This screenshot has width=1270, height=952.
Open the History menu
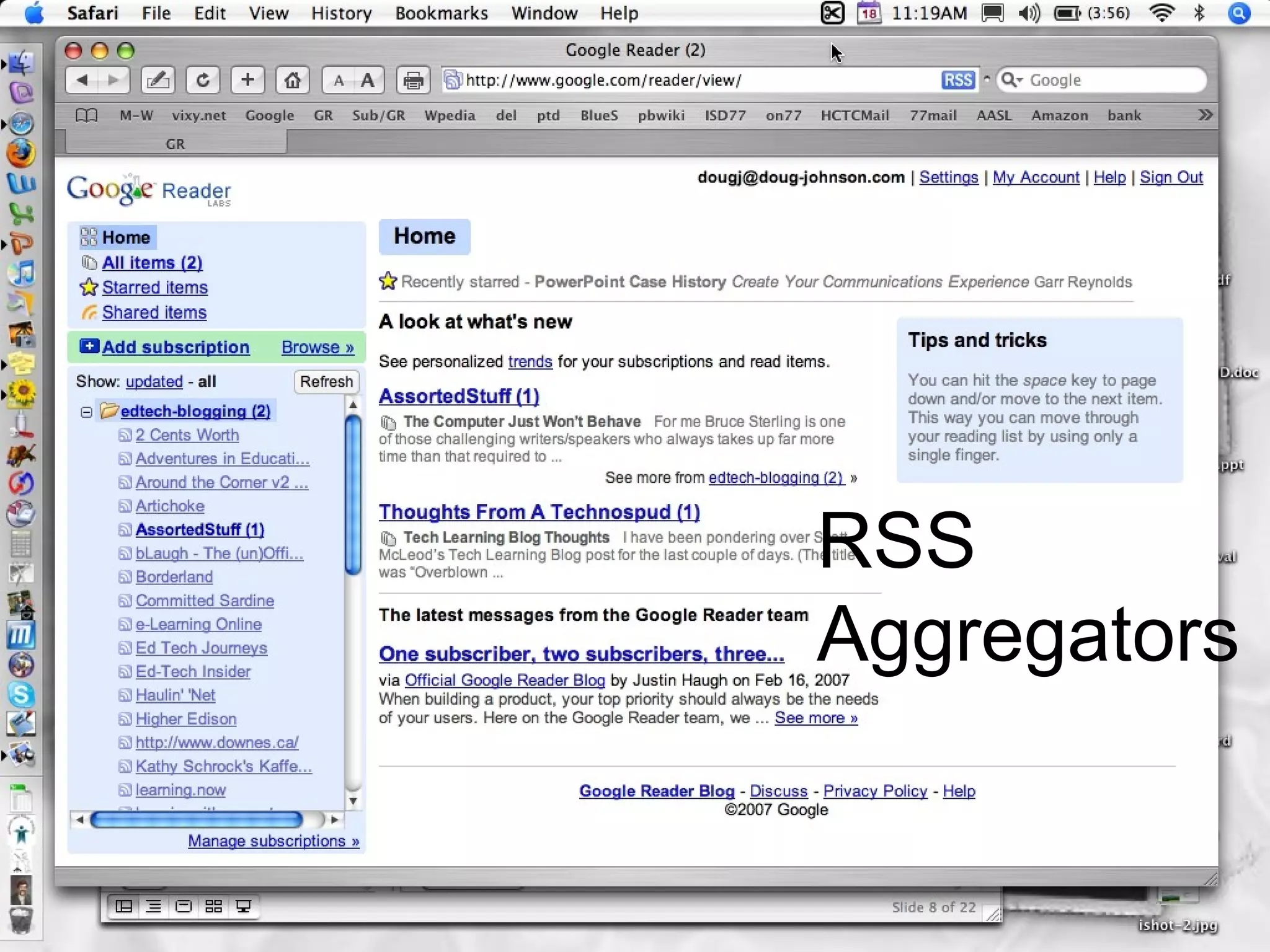(x=341, y=13)
